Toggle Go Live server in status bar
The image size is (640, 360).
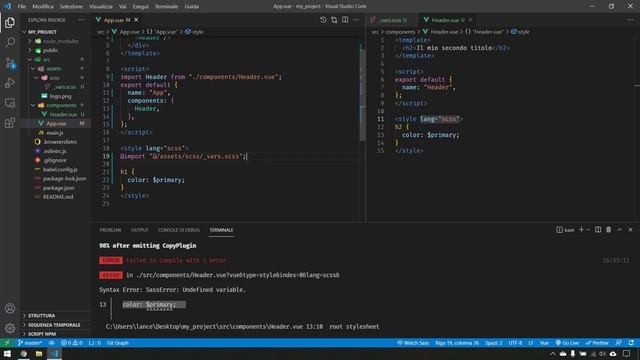567,343
